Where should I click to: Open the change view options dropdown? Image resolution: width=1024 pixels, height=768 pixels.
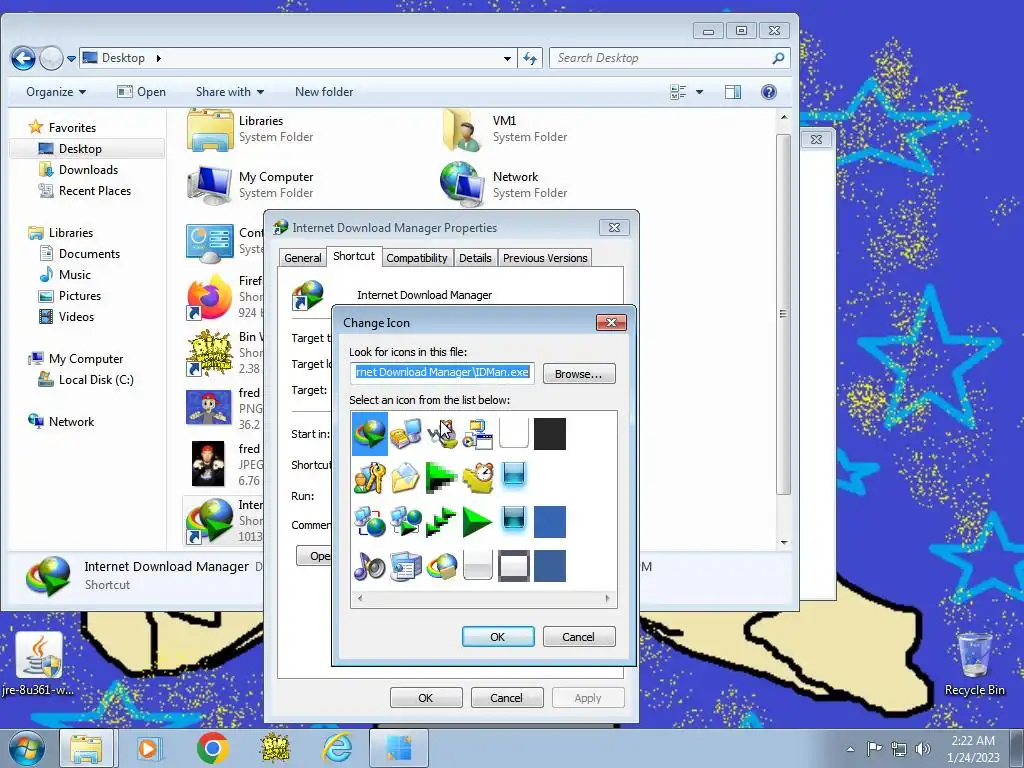(699, 92)
